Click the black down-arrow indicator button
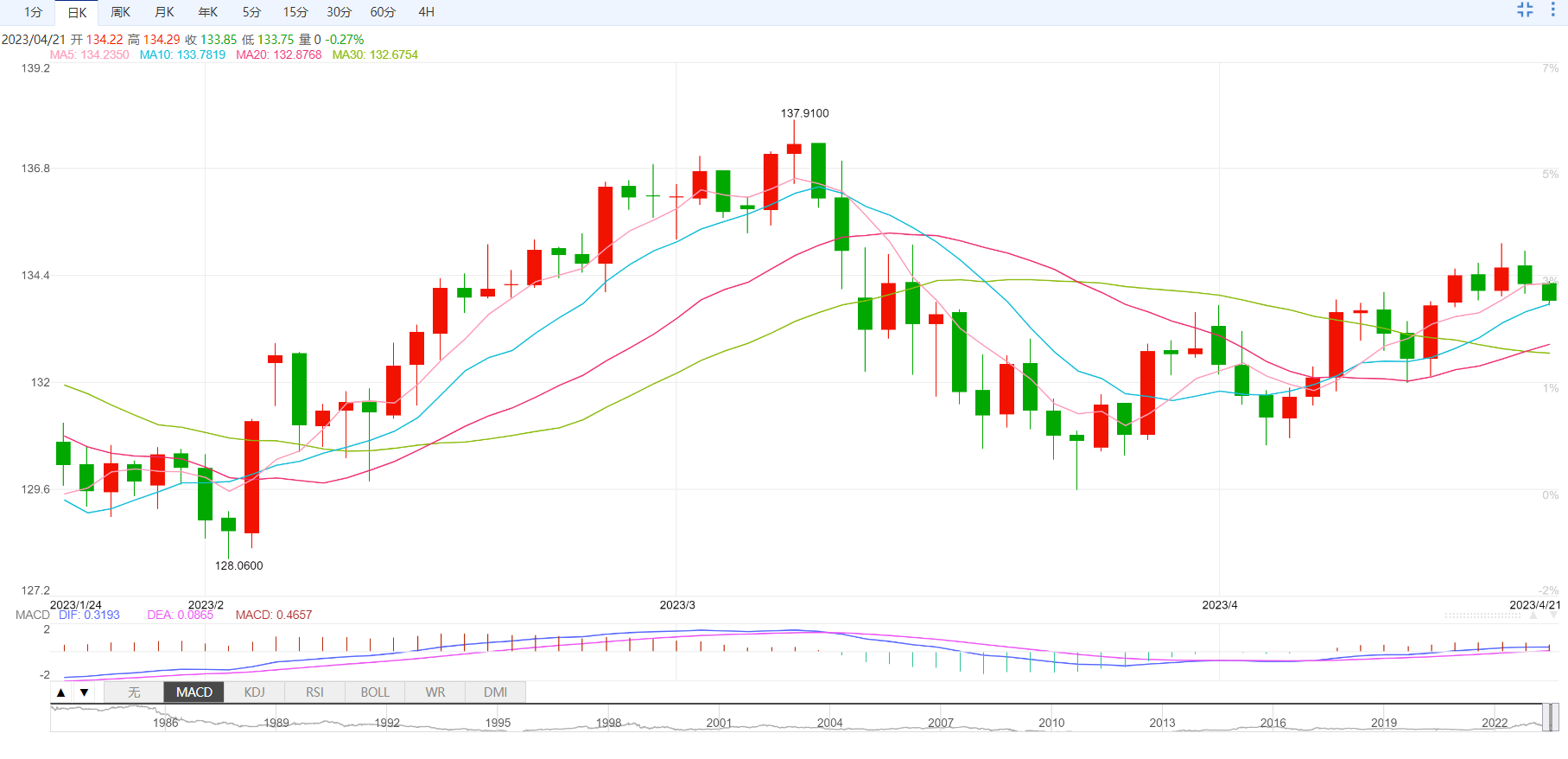The image size is (1568, 759). (x=84, y=692)
